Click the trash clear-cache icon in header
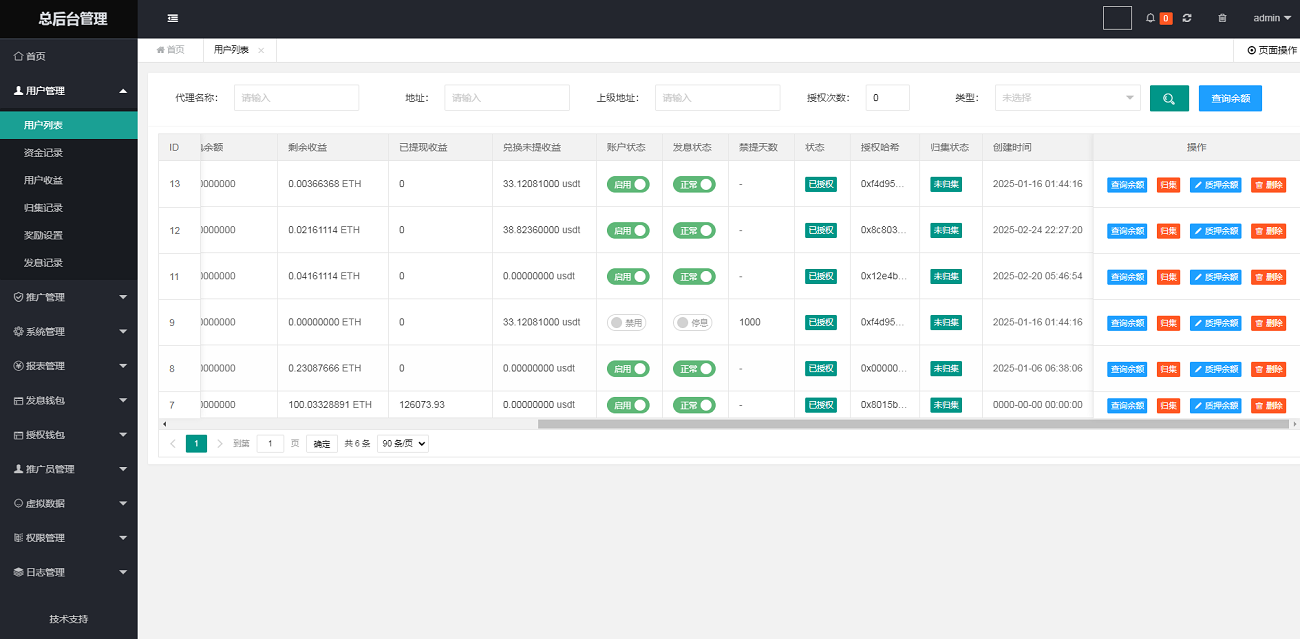Image resolution: width=1300 pixels, height=639 pixels. [x=1222, y=18]
